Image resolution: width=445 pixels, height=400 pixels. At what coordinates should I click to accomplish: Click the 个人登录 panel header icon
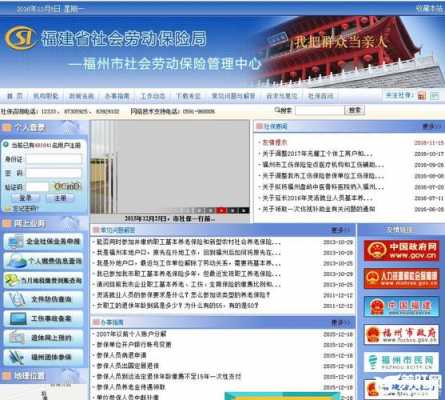[x=7, y=127]
